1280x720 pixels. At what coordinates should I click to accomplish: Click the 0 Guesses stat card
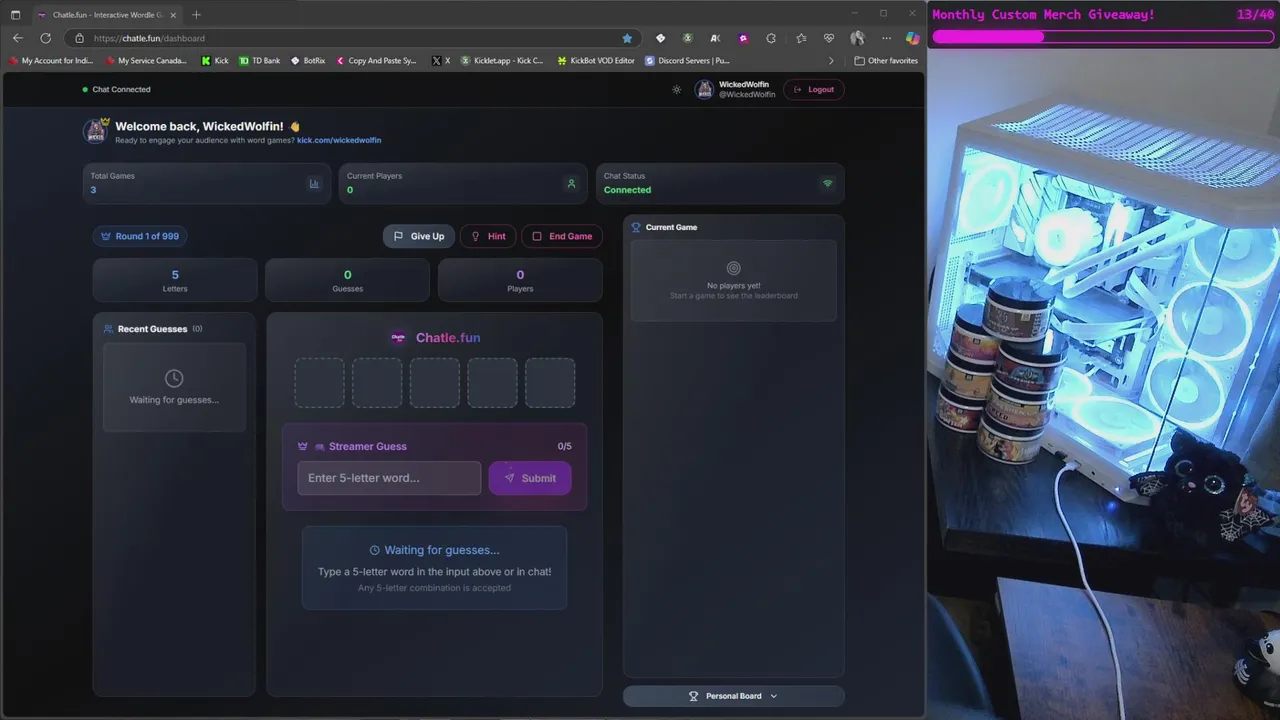pyautogui.click(x=347, y=280)
